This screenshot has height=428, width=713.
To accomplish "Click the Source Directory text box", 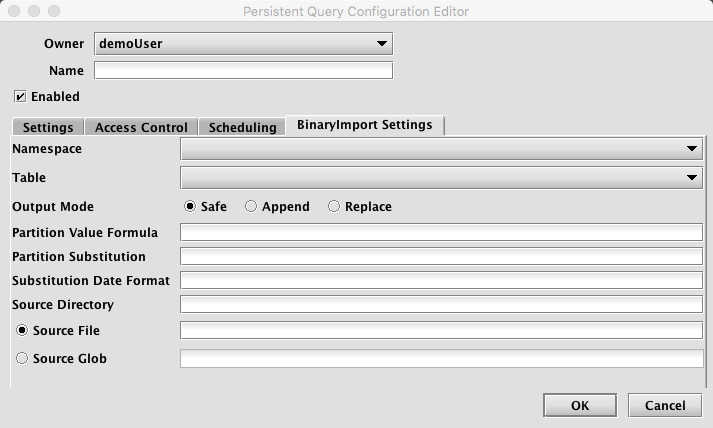I will pyautogui.click(x=441, y=305).
